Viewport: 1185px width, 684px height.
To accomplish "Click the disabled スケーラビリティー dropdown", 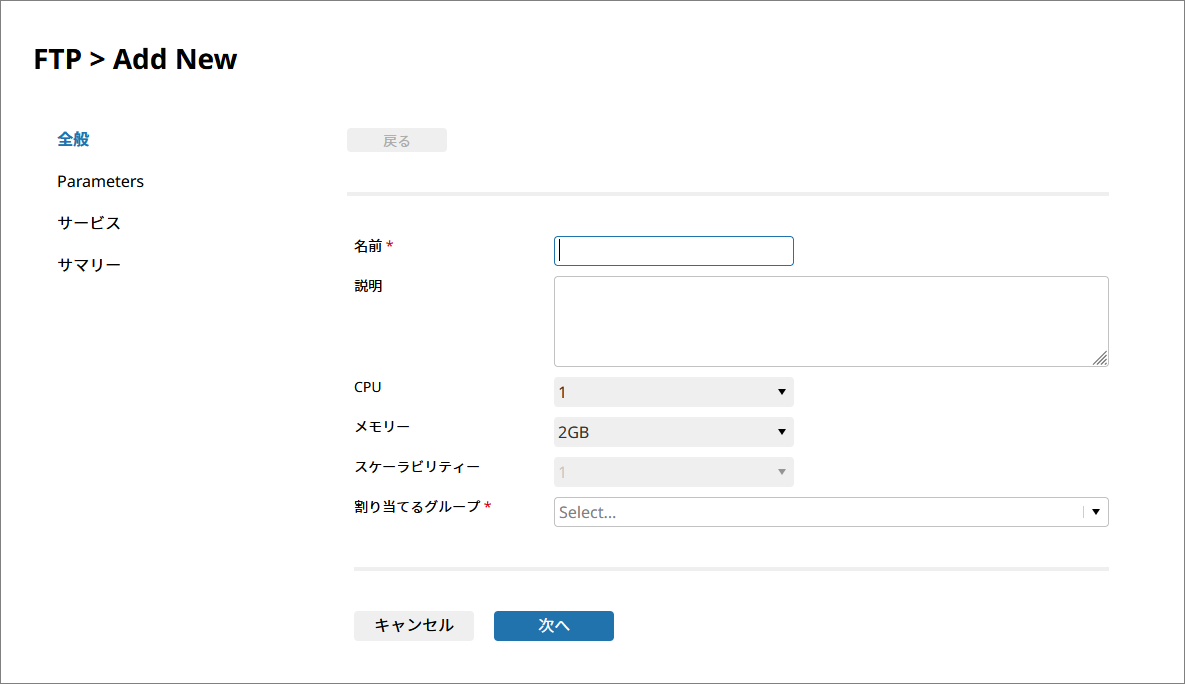I will click(x=673, y=472).
